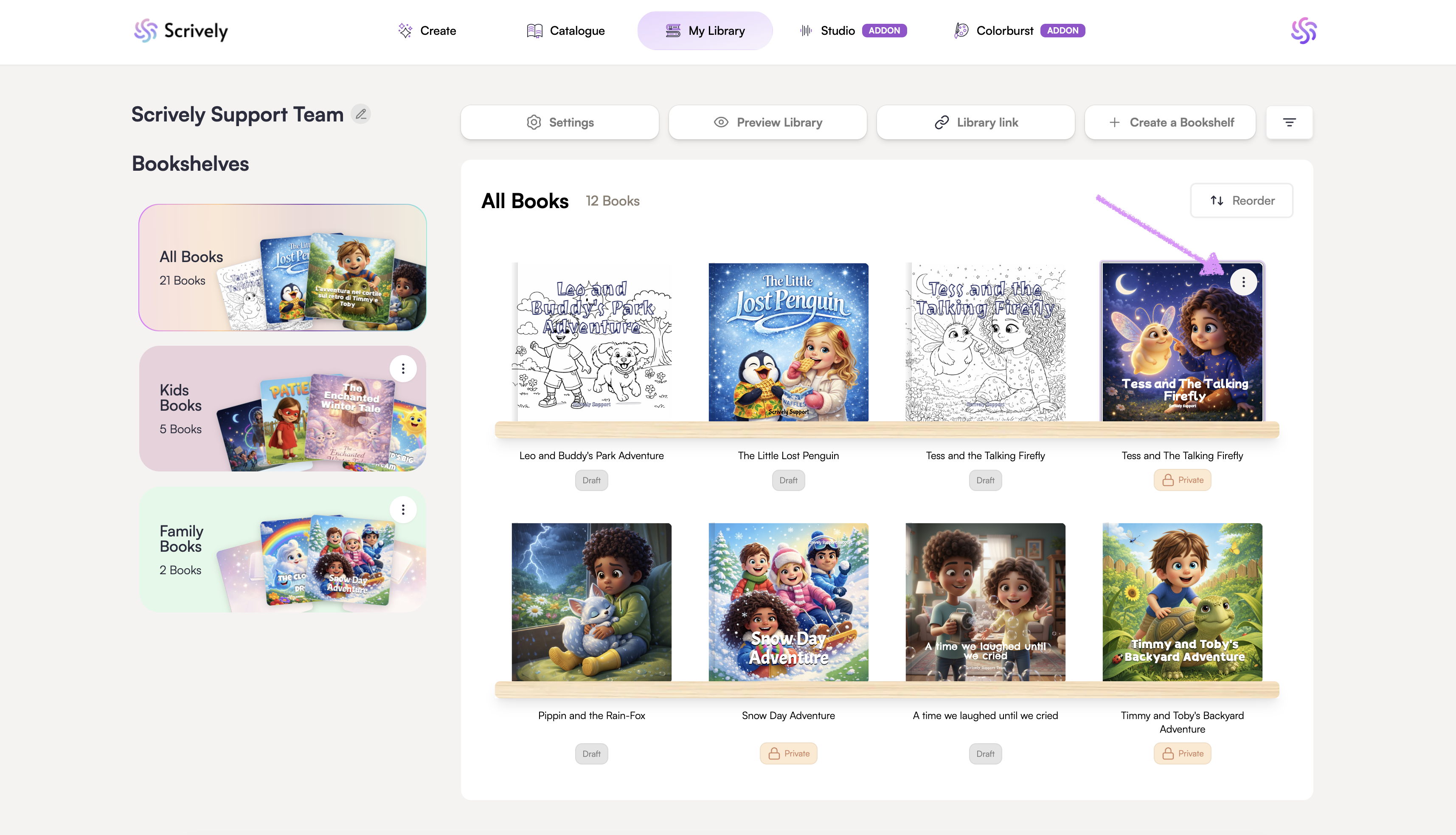
Task: Go to the Catalogue tab
Action: pos(565,31)
